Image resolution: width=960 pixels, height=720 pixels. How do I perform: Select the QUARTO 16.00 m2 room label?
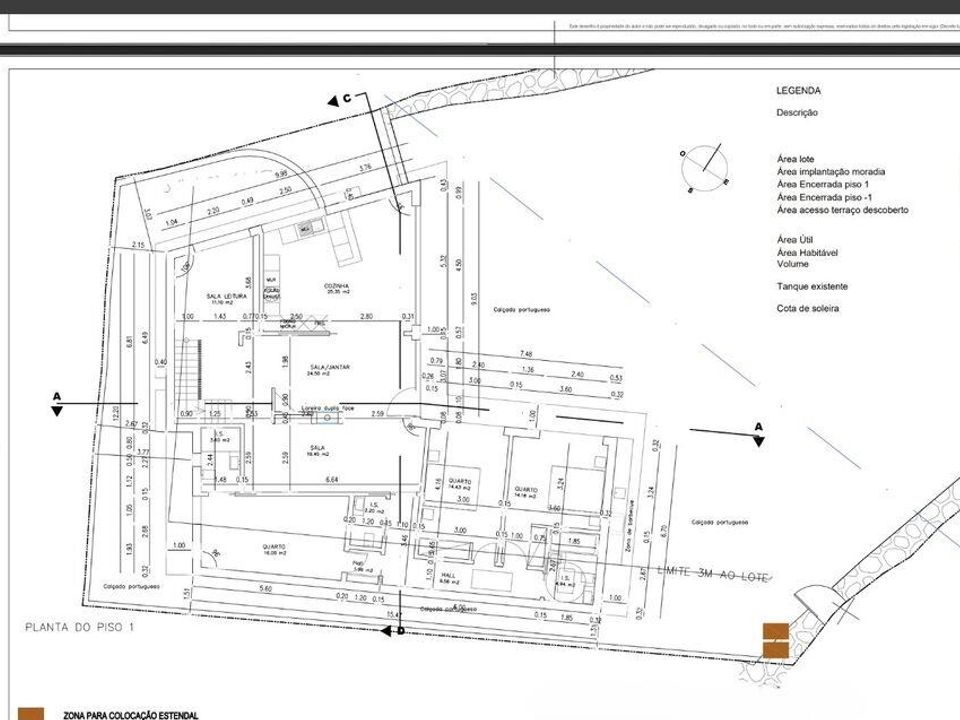click(274, 549)
